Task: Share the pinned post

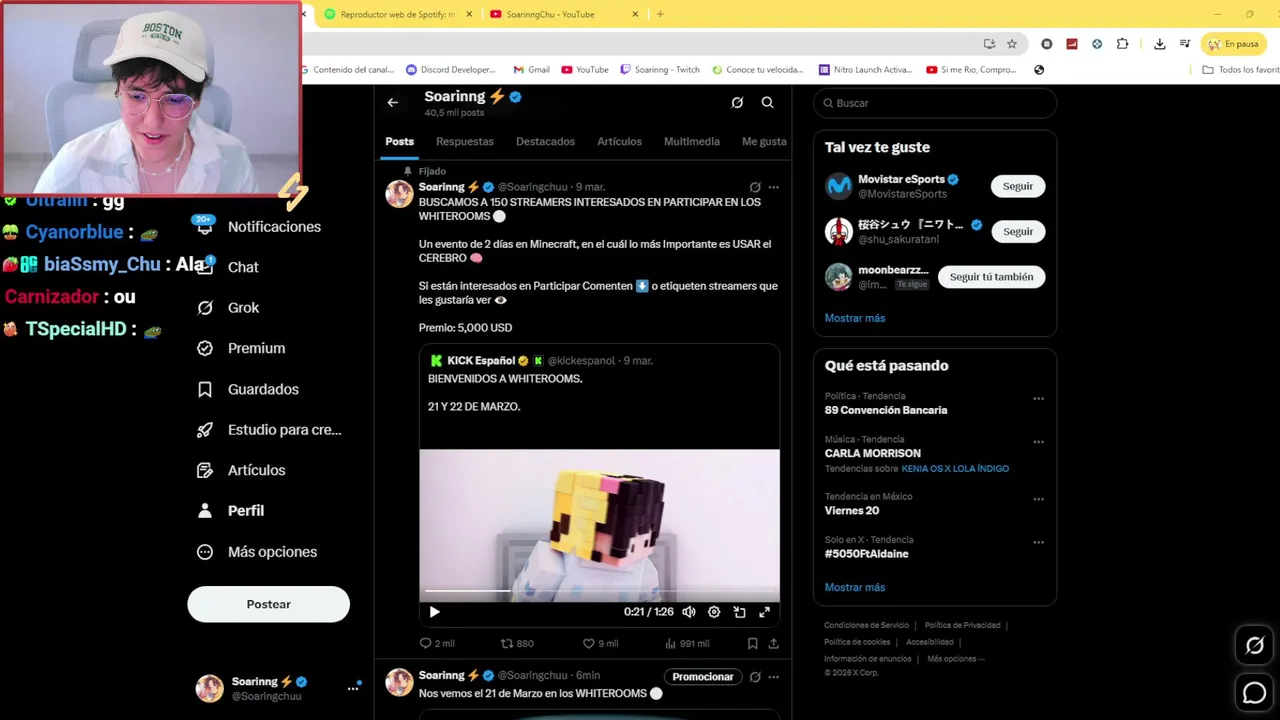Action: coord(773,644)
